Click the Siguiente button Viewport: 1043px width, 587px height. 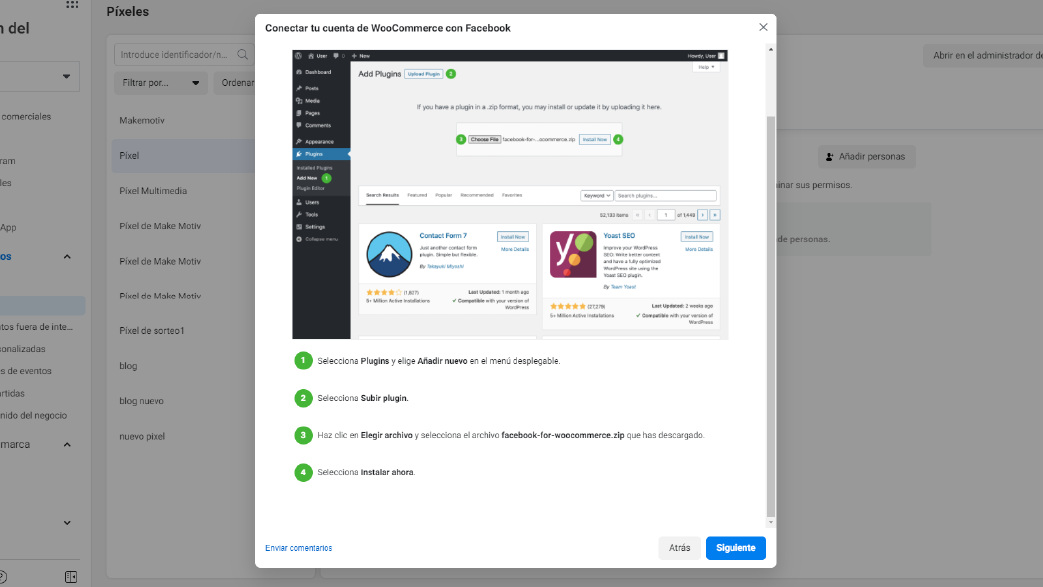(x=735, y=548)
